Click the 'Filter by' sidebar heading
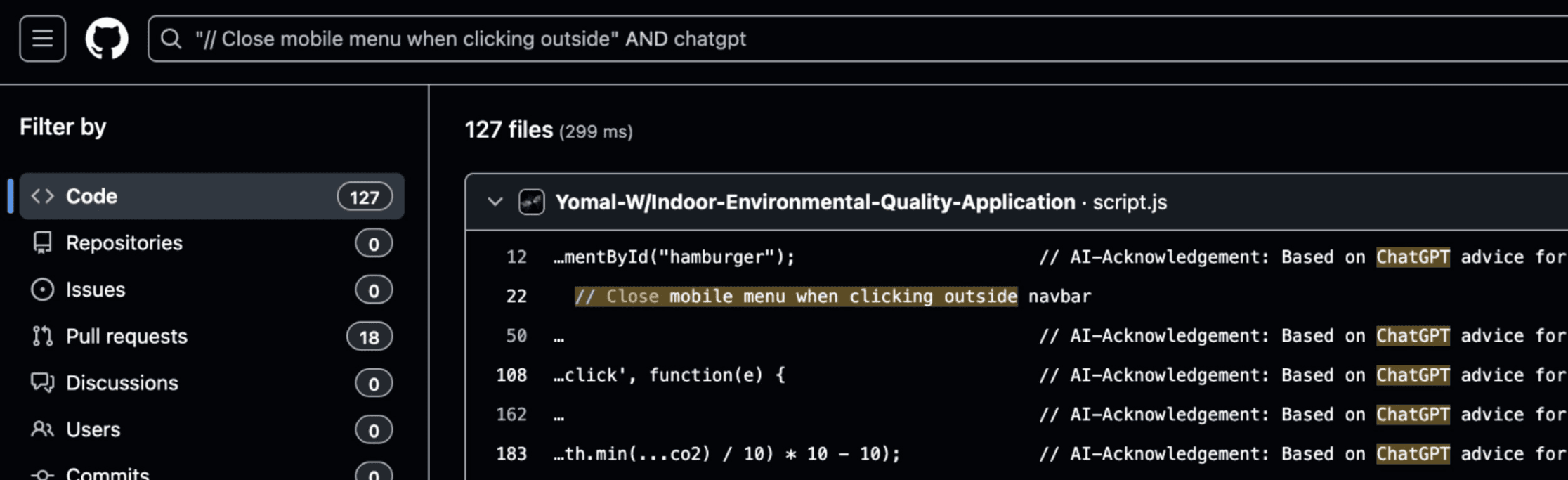The image size is (1568, 480). coord(63,127)
